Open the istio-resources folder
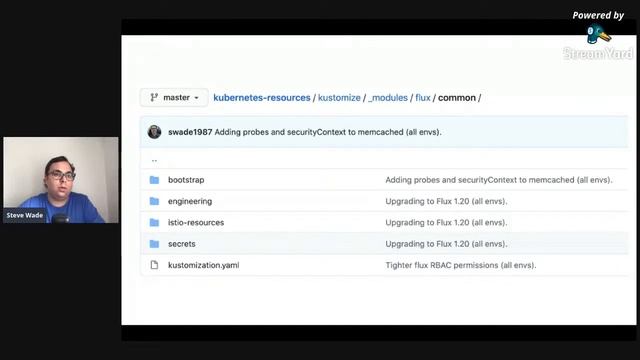 pyautogui.click(x=196, y=222)
